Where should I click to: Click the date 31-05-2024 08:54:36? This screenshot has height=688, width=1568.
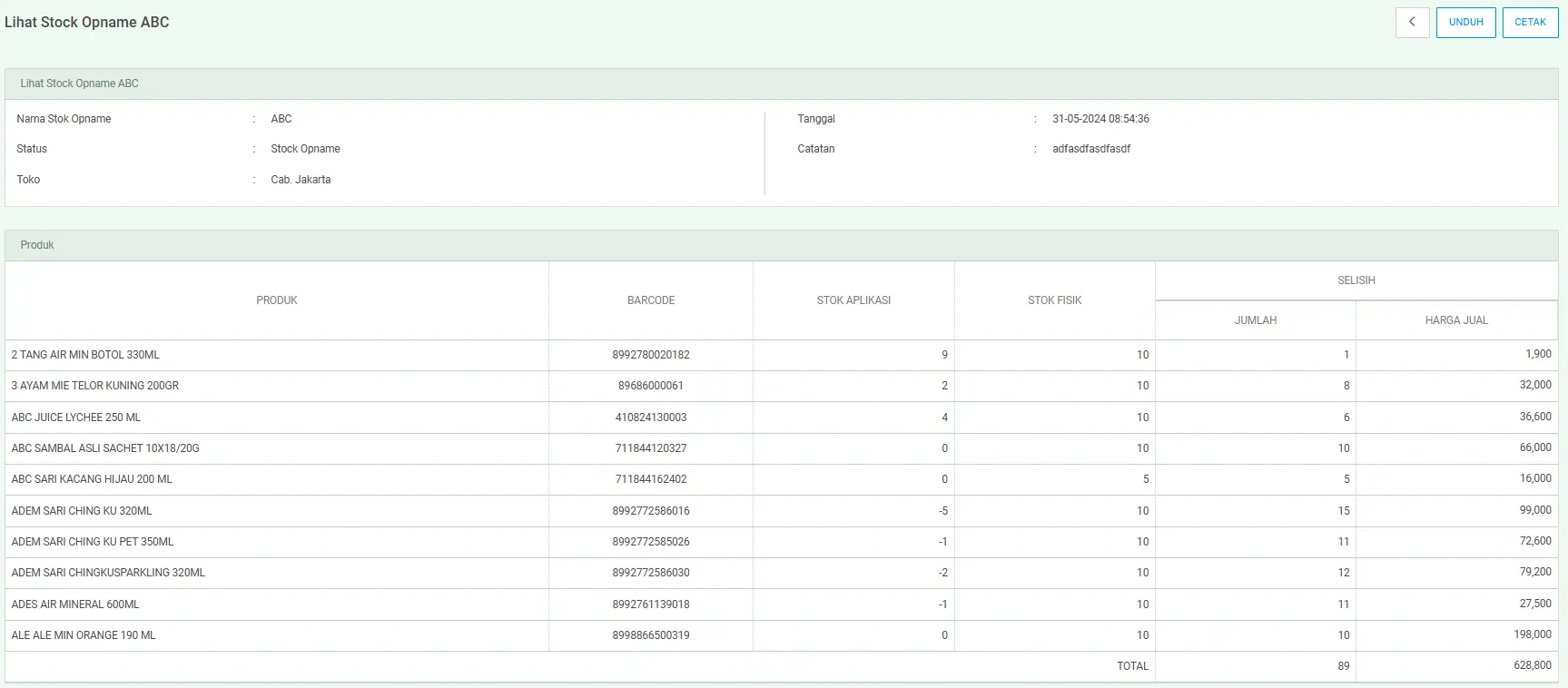tap(1100, 119)
